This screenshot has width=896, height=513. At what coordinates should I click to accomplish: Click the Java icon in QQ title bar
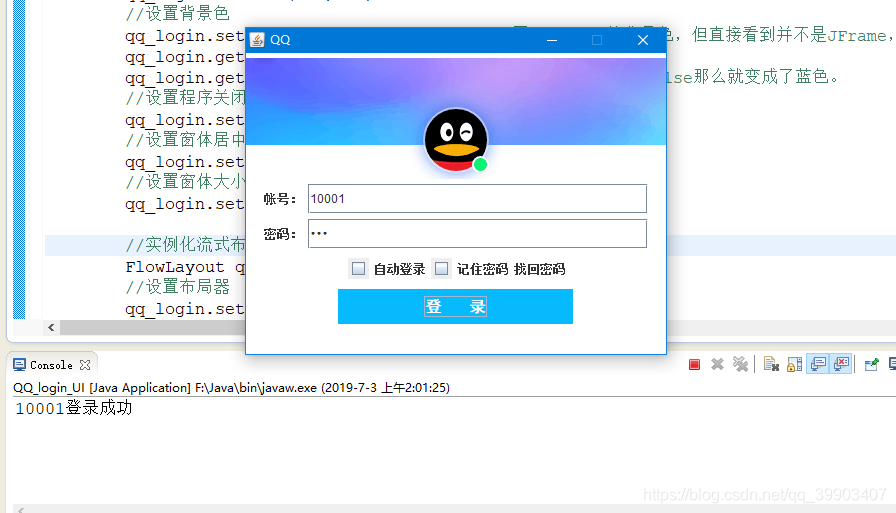257,39
